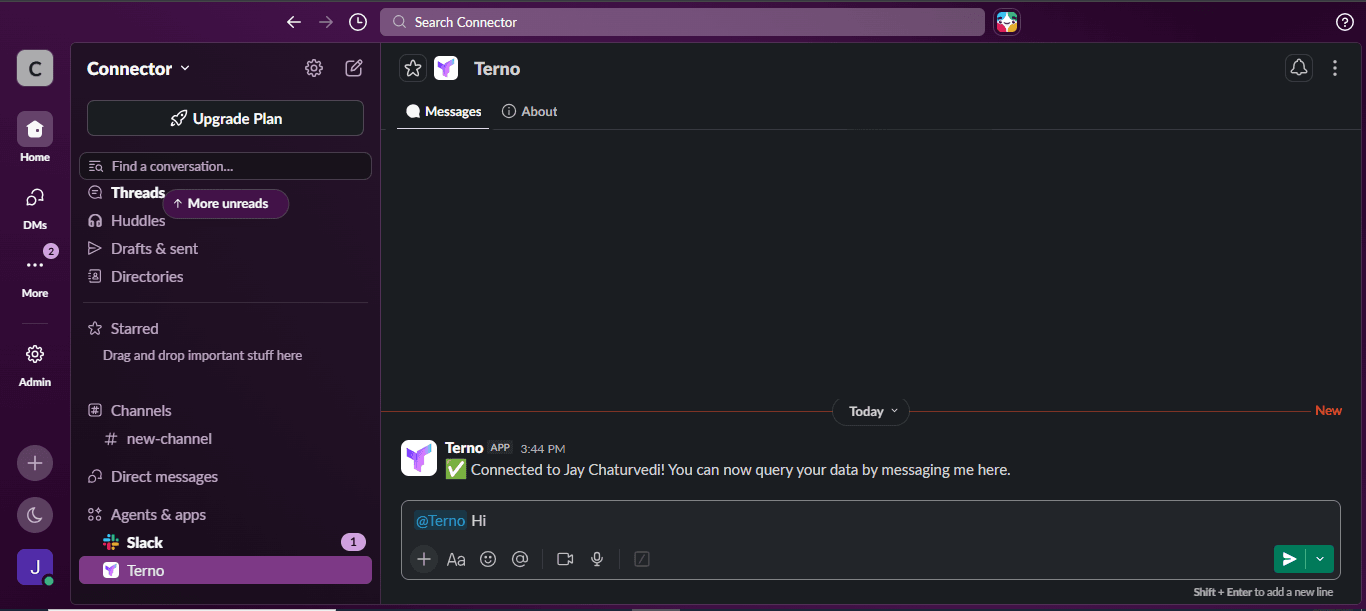
Task: Open notification bell settings for Terno
Action: [x=1299, y=68]
